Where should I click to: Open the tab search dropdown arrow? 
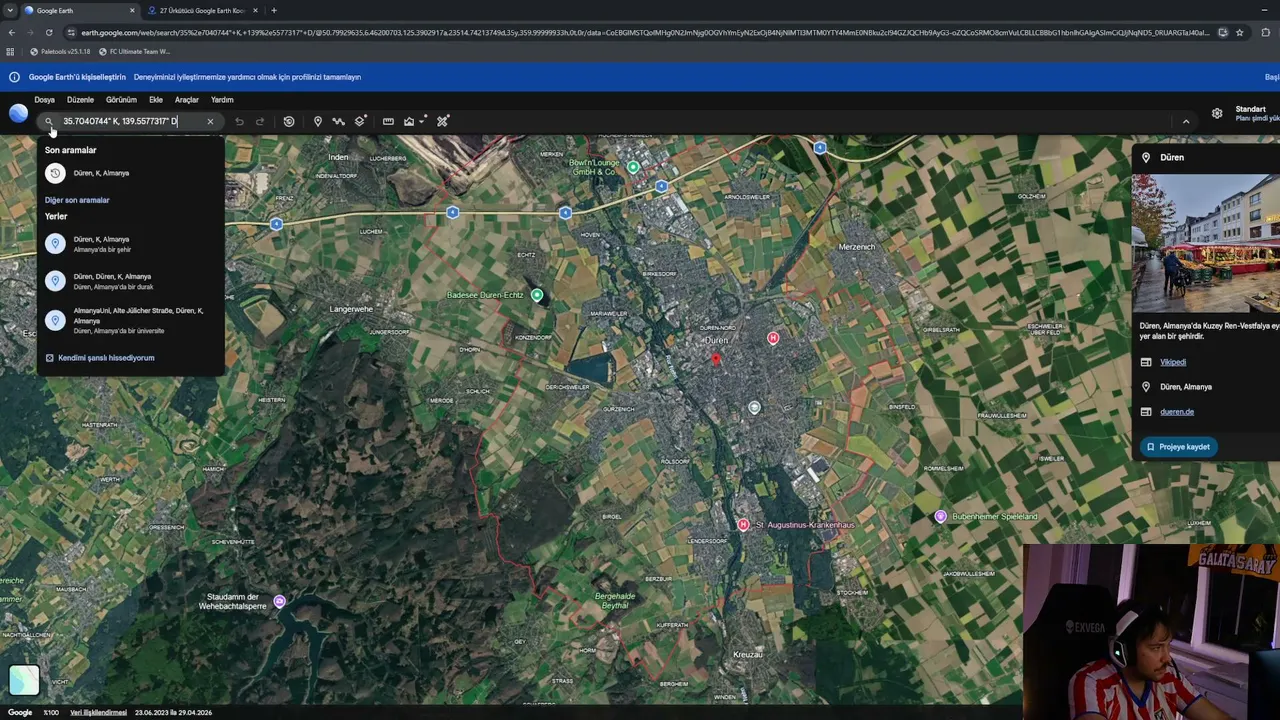[x=10, y=11]
